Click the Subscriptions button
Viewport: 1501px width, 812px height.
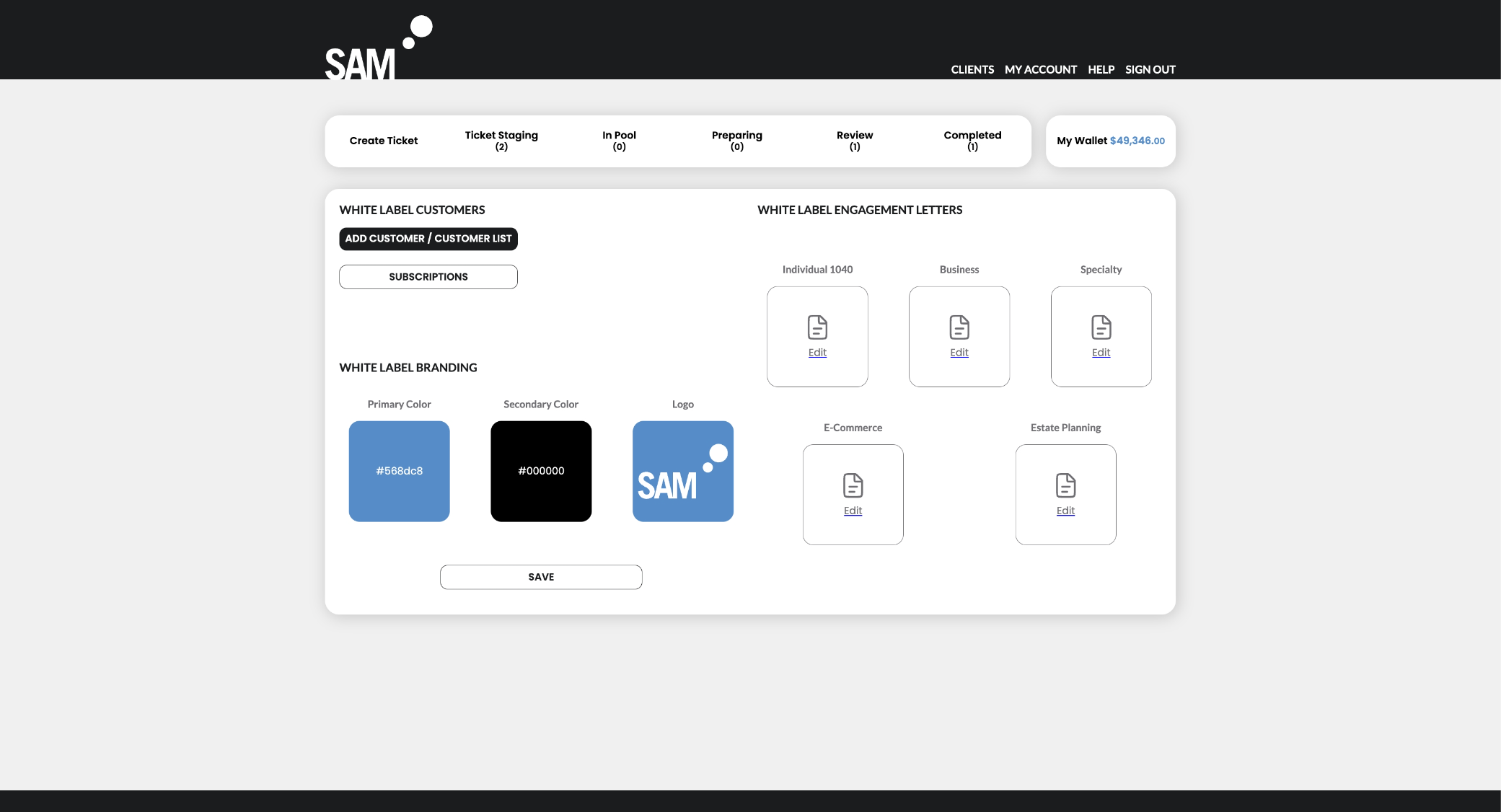click(x=428, y=277)
